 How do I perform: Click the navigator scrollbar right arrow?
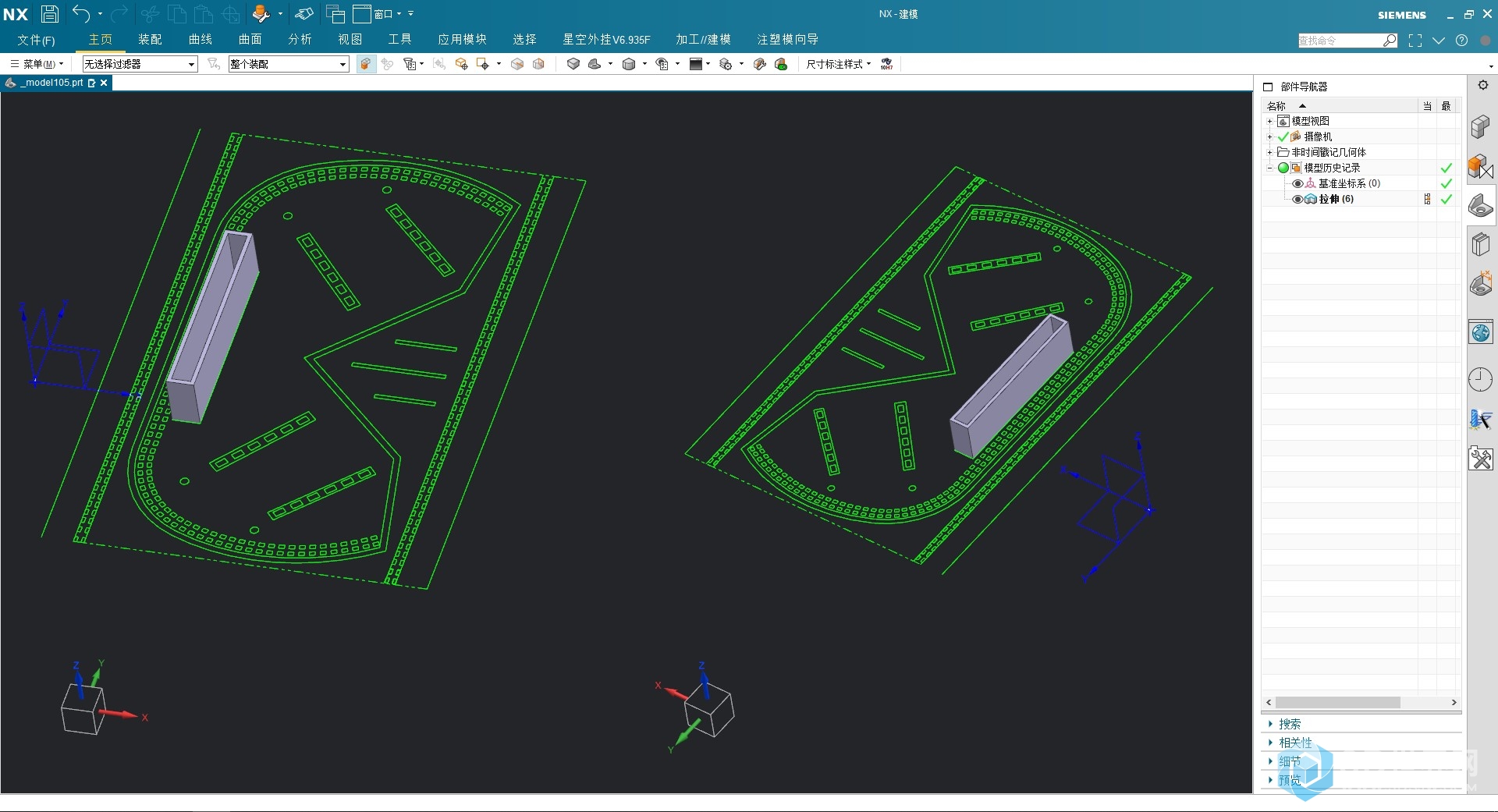click(x=1454, y=703)
